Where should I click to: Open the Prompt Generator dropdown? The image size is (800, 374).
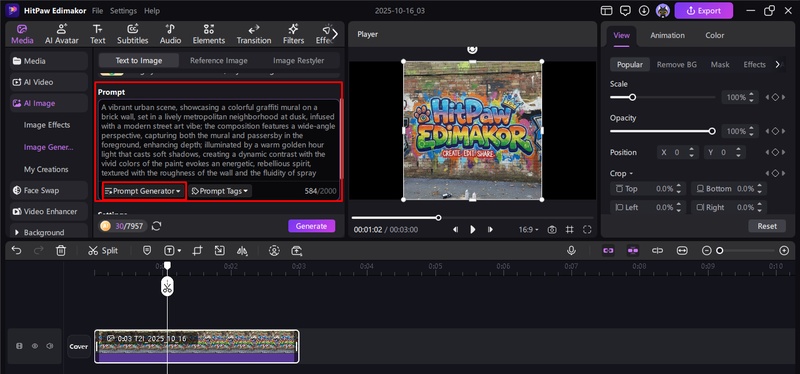pos(144,191)
